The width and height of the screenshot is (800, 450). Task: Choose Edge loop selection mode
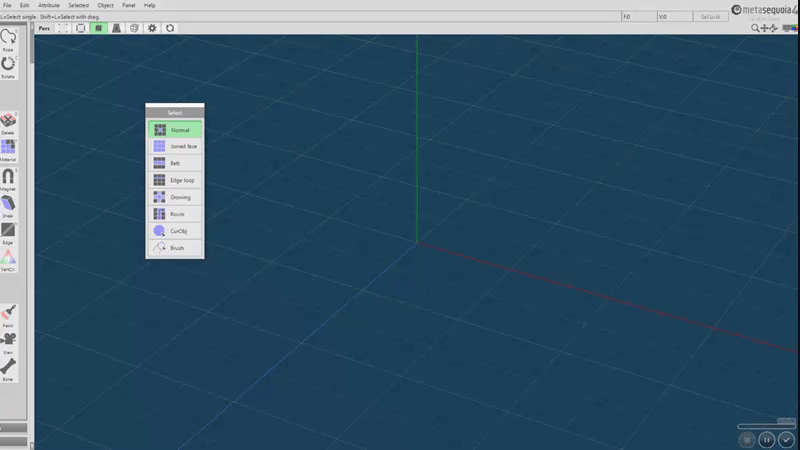coord(175,180)
